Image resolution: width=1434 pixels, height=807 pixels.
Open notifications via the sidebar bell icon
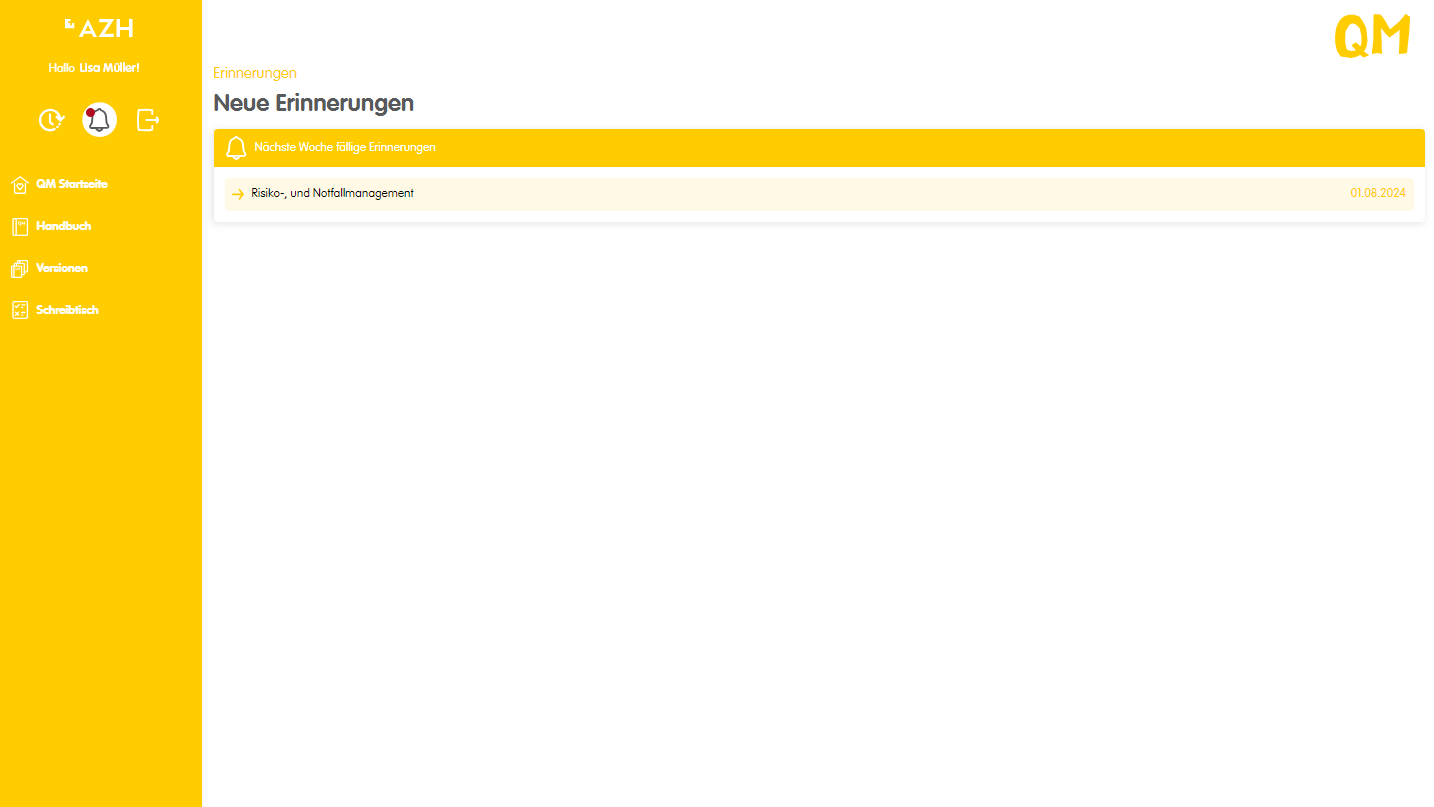pos(99,120)
